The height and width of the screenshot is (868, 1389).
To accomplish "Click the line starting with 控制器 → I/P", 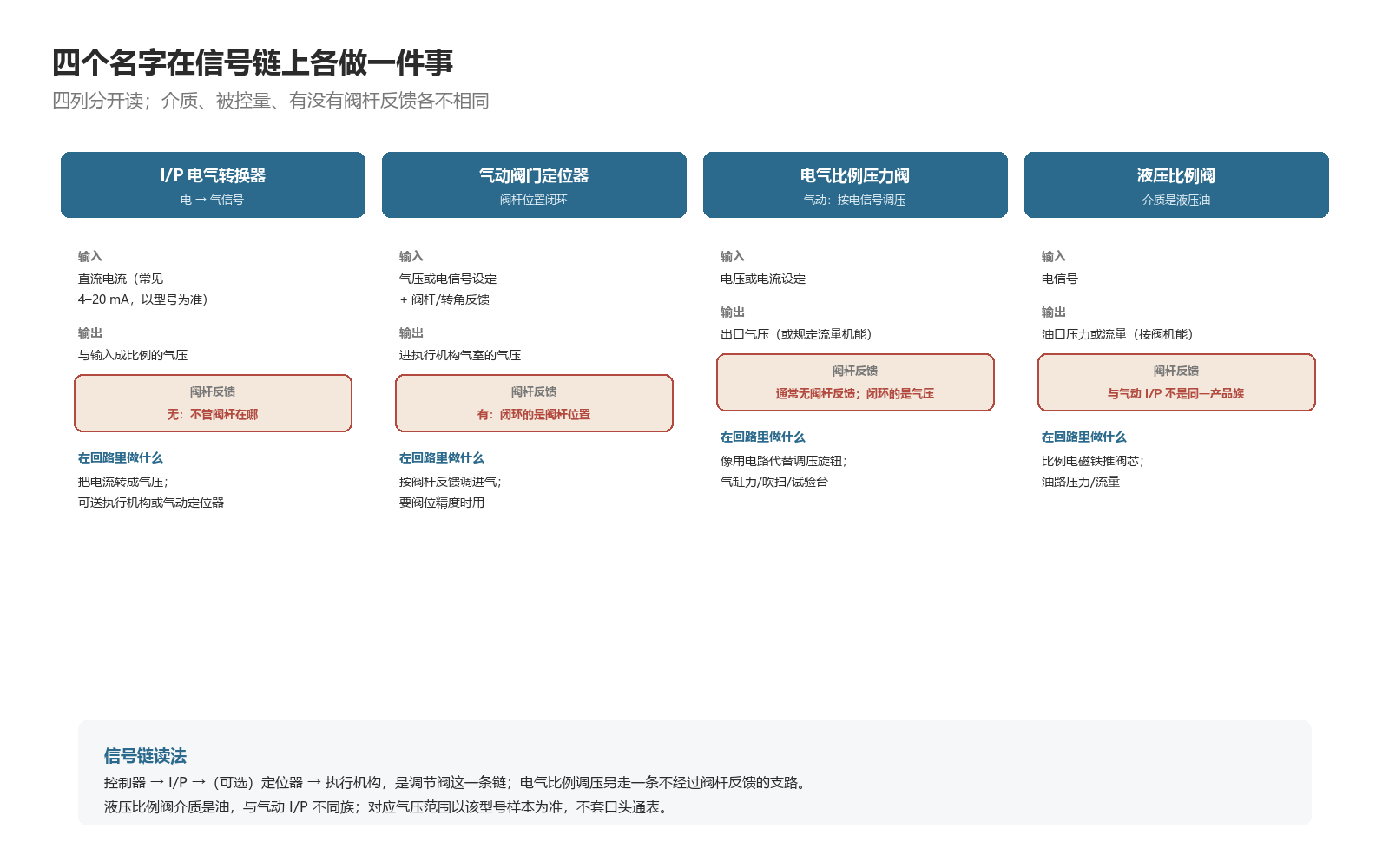I will (457, 782).
